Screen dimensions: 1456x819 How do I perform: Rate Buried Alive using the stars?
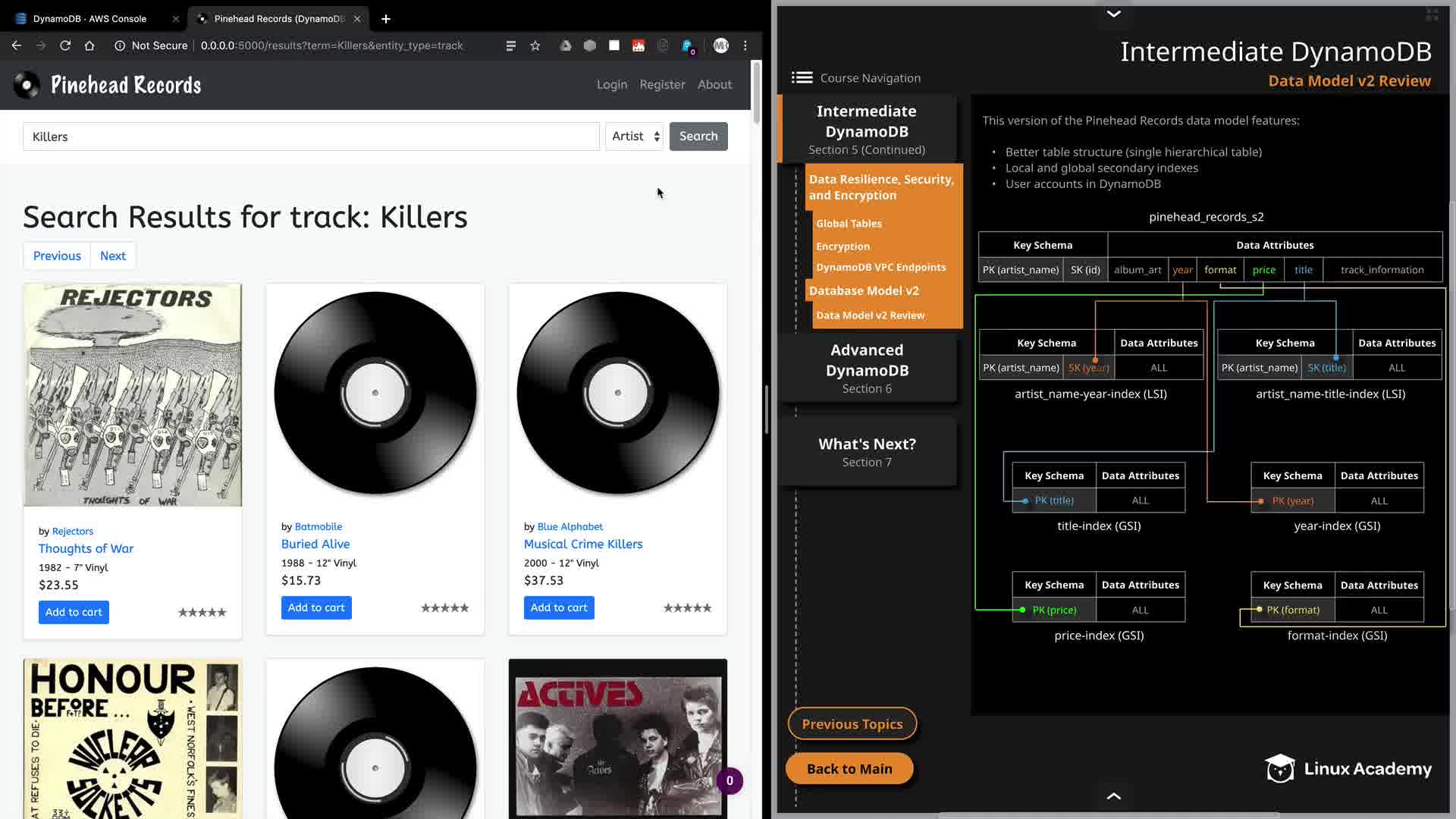pyautogui.click(x=444, y=607)
